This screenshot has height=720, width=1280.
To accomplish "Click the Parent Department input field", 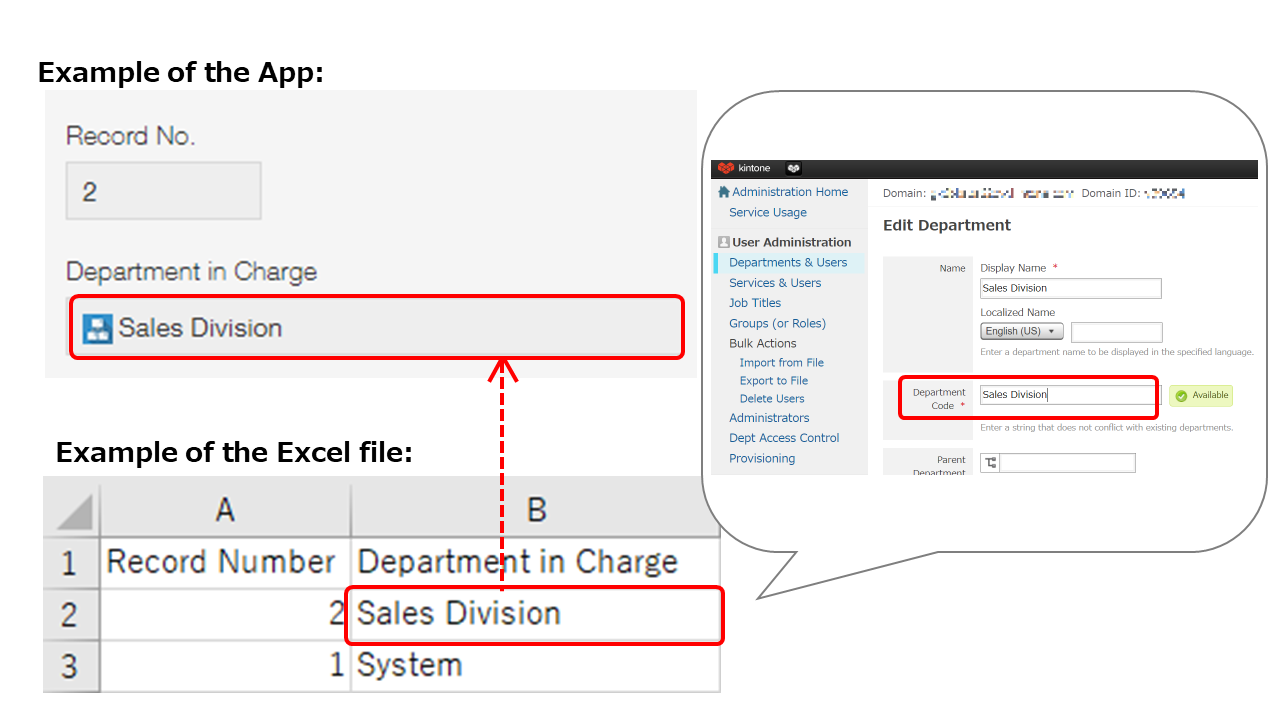I will point(1067,463).
